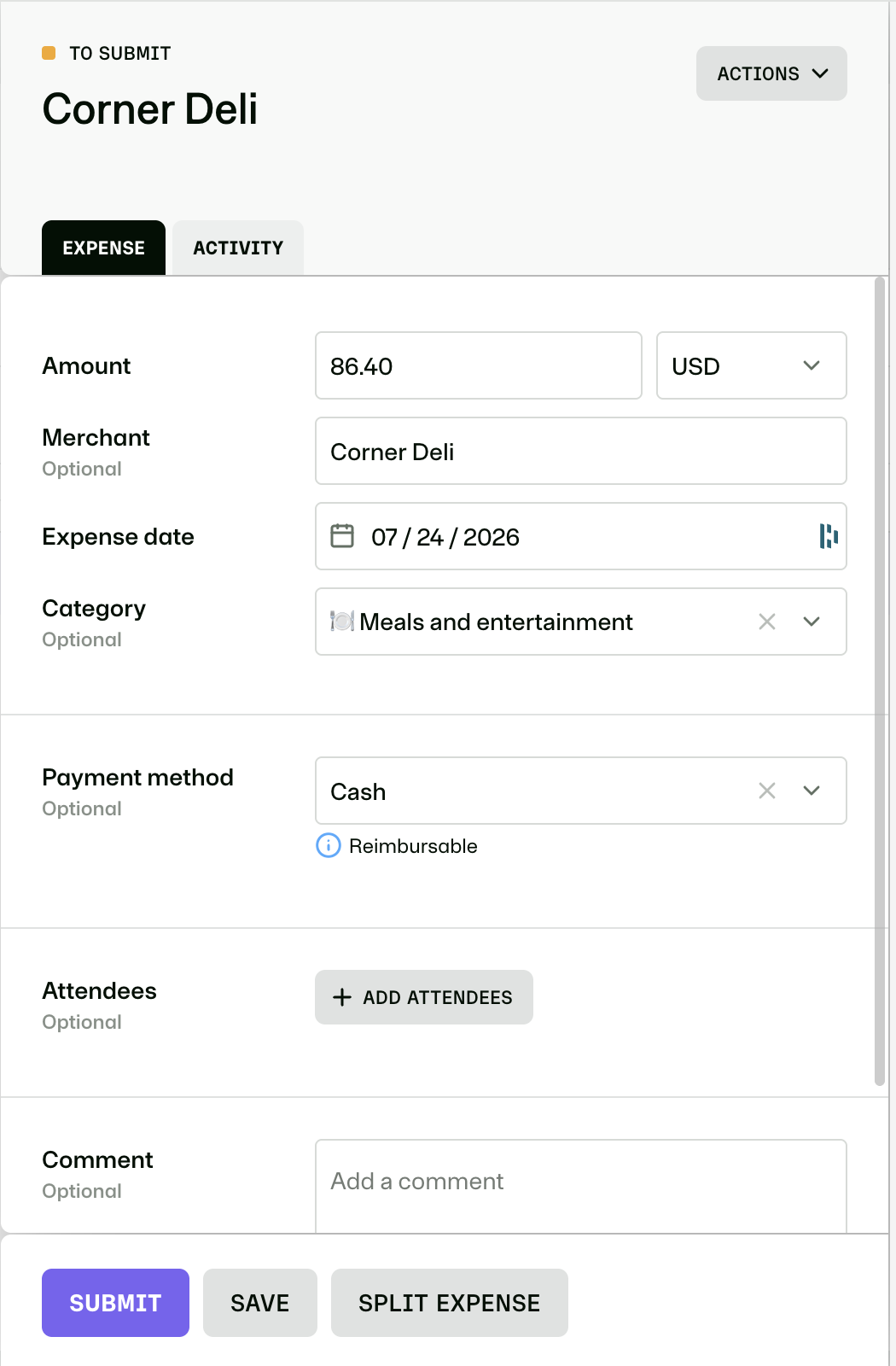
Task: Click the form's vertical scrollbar
Action: (x=880, y=681)
